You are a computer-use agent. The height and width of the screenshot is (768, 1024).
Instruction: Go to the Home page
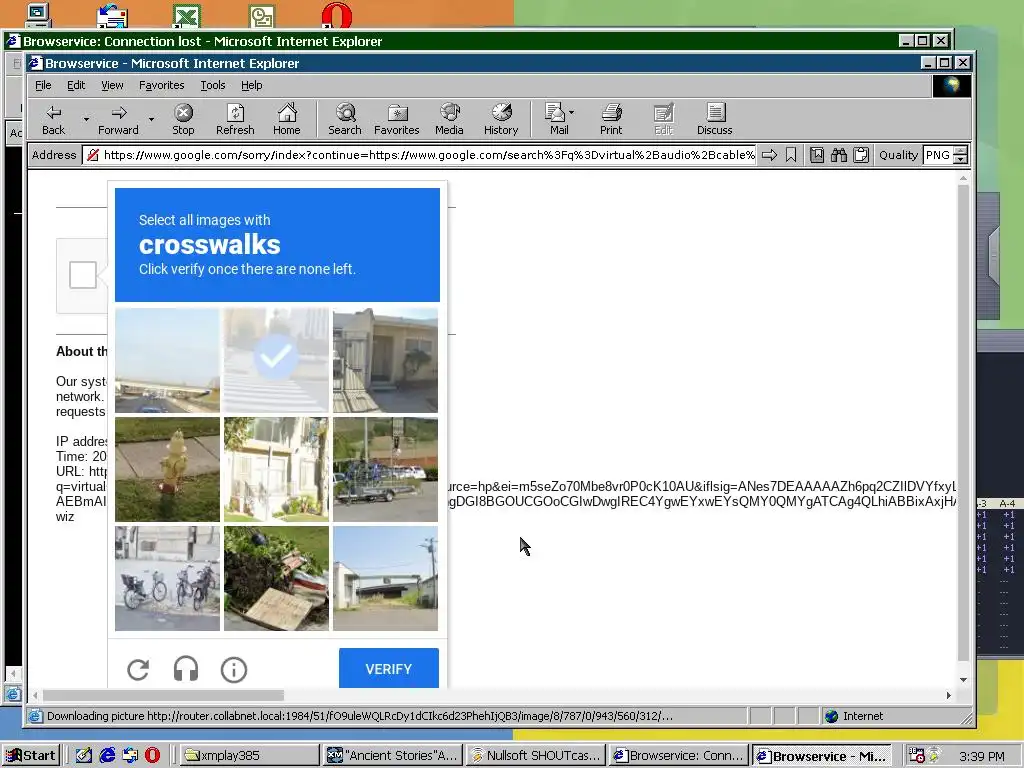287,120
